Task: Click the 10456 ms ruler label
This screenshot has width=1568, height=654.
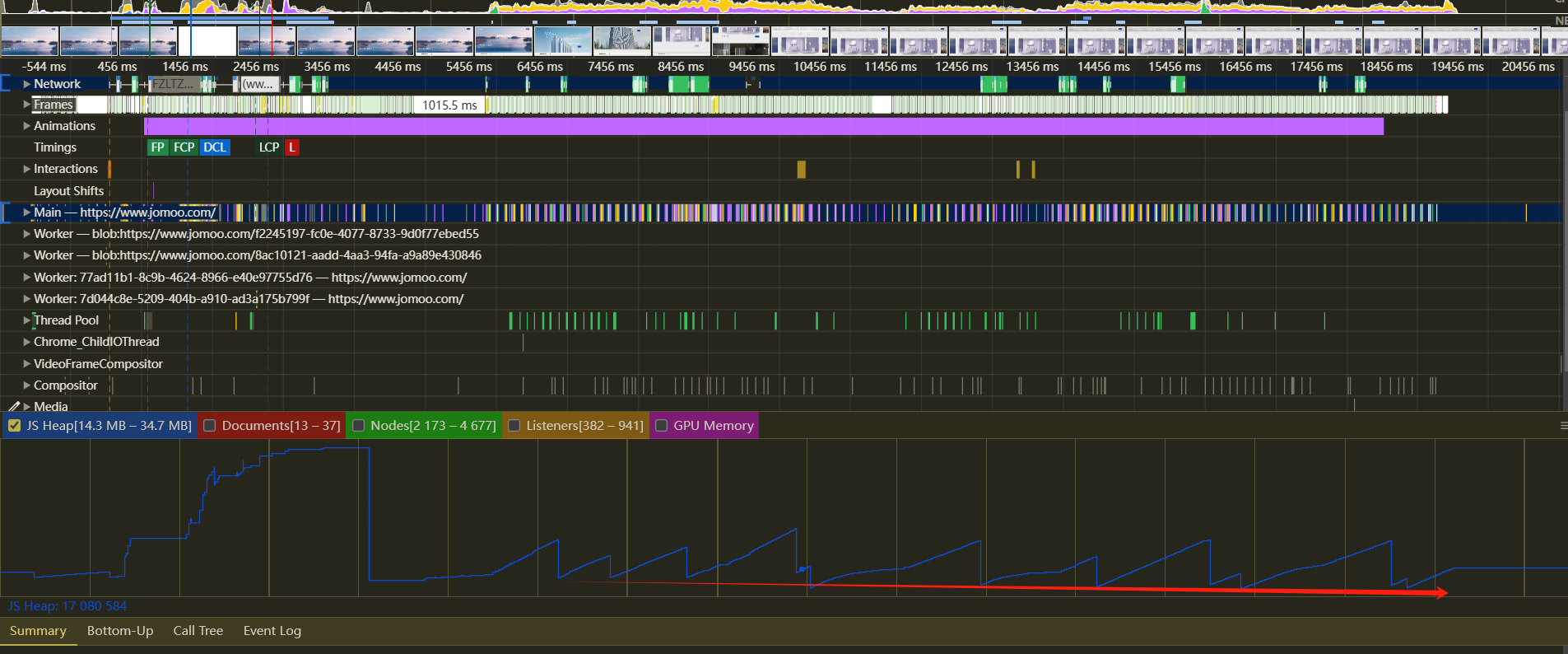Action: pyautogui.click(x=820, y=67)
